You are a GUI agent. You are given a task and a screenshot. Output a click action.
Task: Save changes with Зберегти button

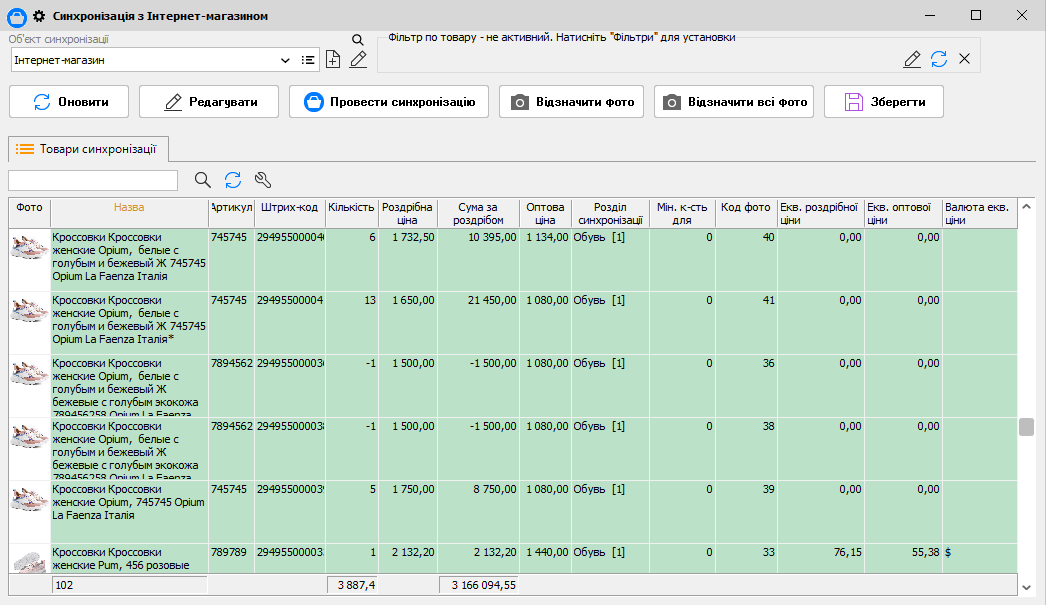(883, 102)
